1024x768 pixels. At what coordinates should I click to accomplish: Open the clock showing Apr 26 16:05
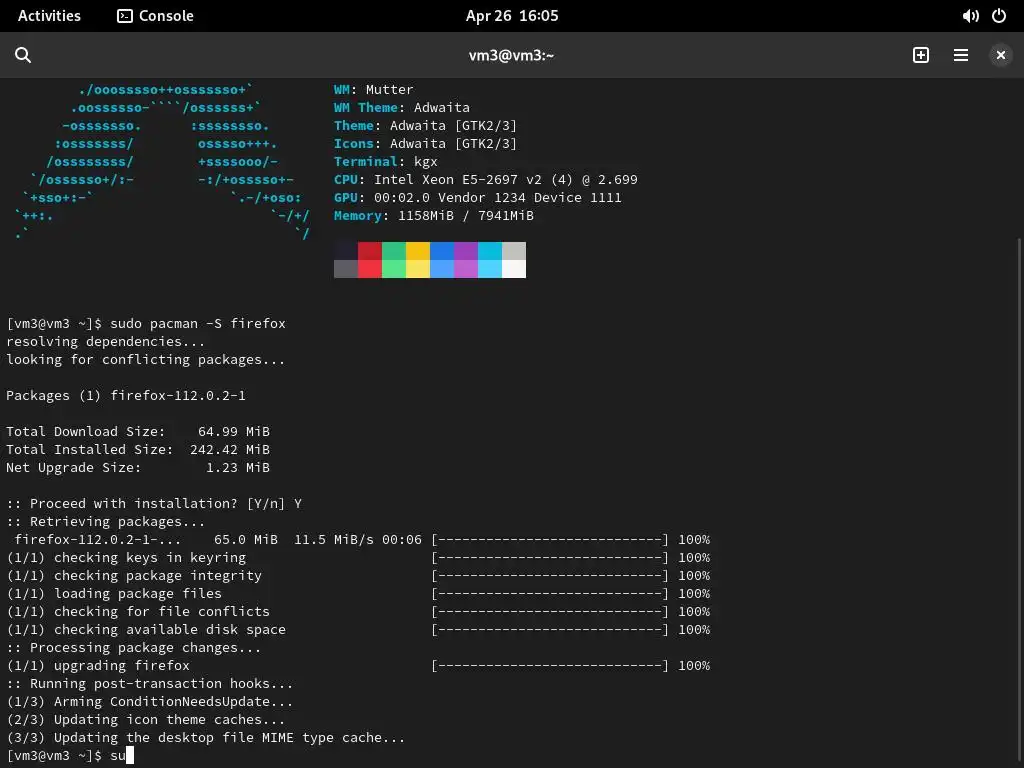pos(512,16)
